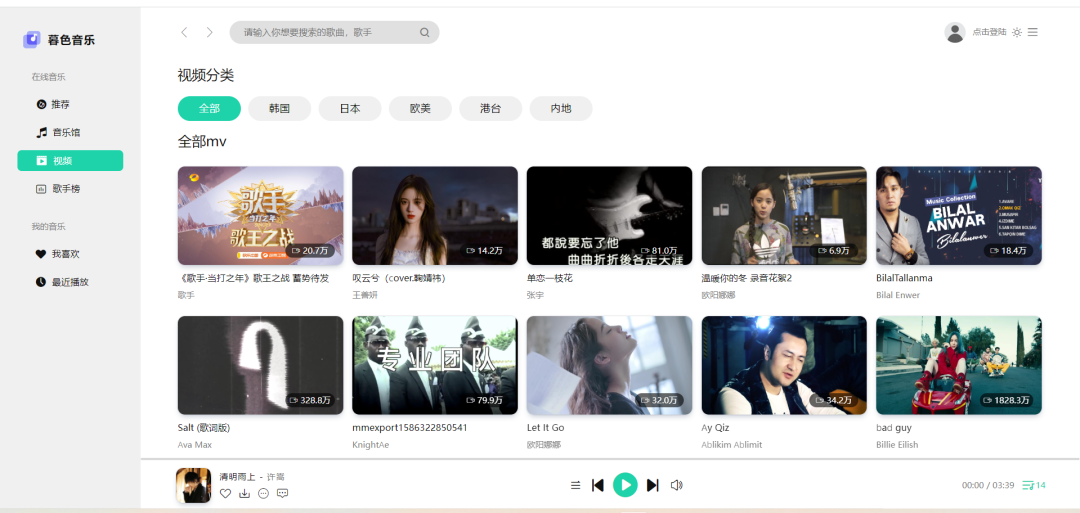This screenshot has height=513, width=1080.
Task: Click artist name Billie Eilish
Action: [x=897, y=445]
